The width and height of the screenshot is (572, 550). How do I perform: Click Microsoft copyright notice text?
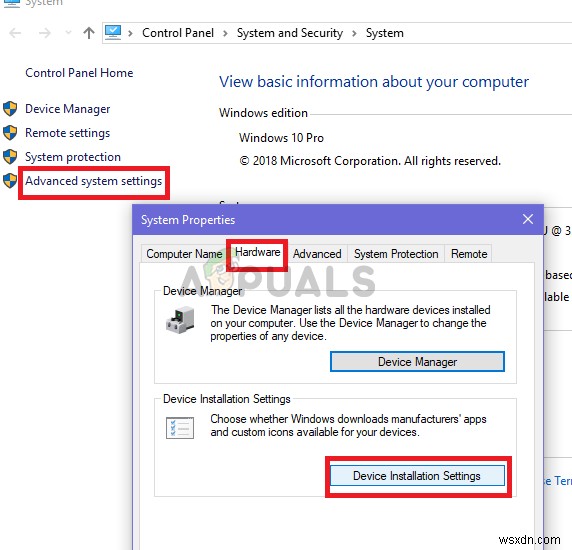coord(370,161)
